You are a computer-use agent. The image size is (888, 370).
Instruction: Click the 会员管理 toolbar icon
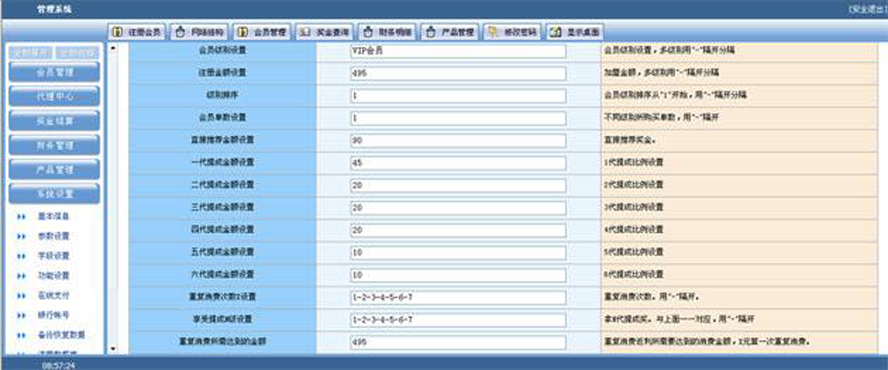(242, 32)
